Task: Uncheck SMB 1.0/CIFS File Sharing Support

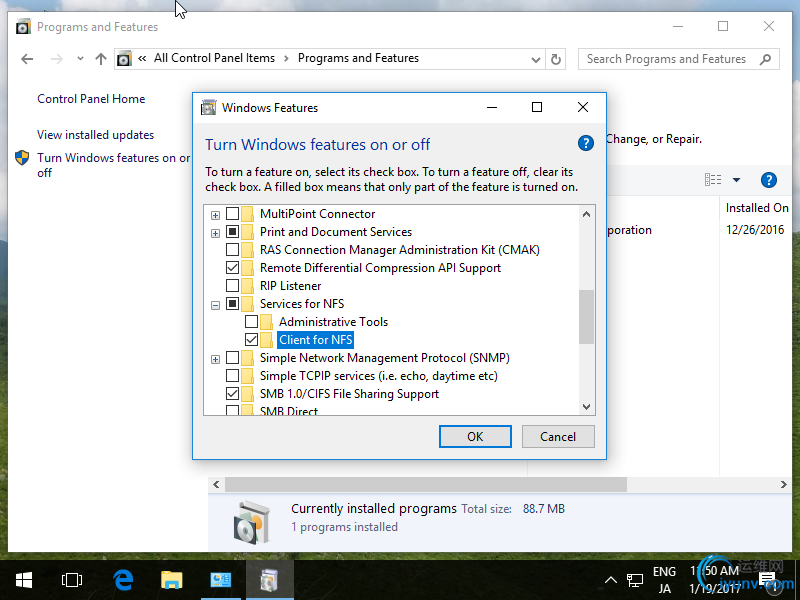Action: (x=232, y=393)
